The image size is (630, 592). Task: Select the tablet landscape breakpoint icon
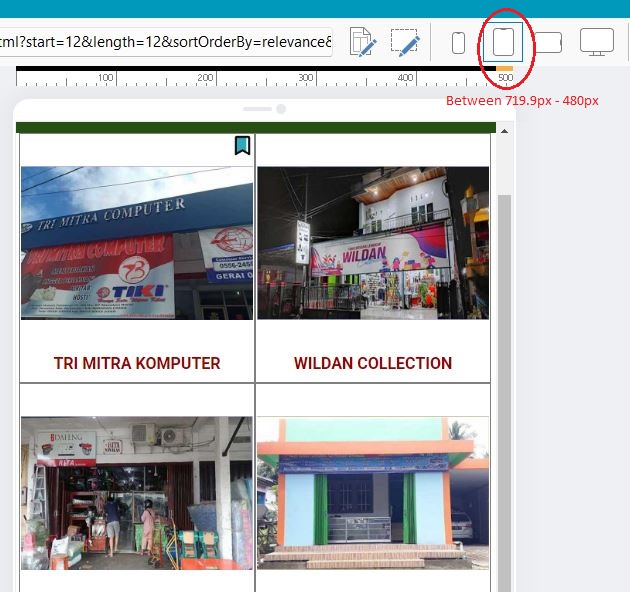[x=548, y=43]
